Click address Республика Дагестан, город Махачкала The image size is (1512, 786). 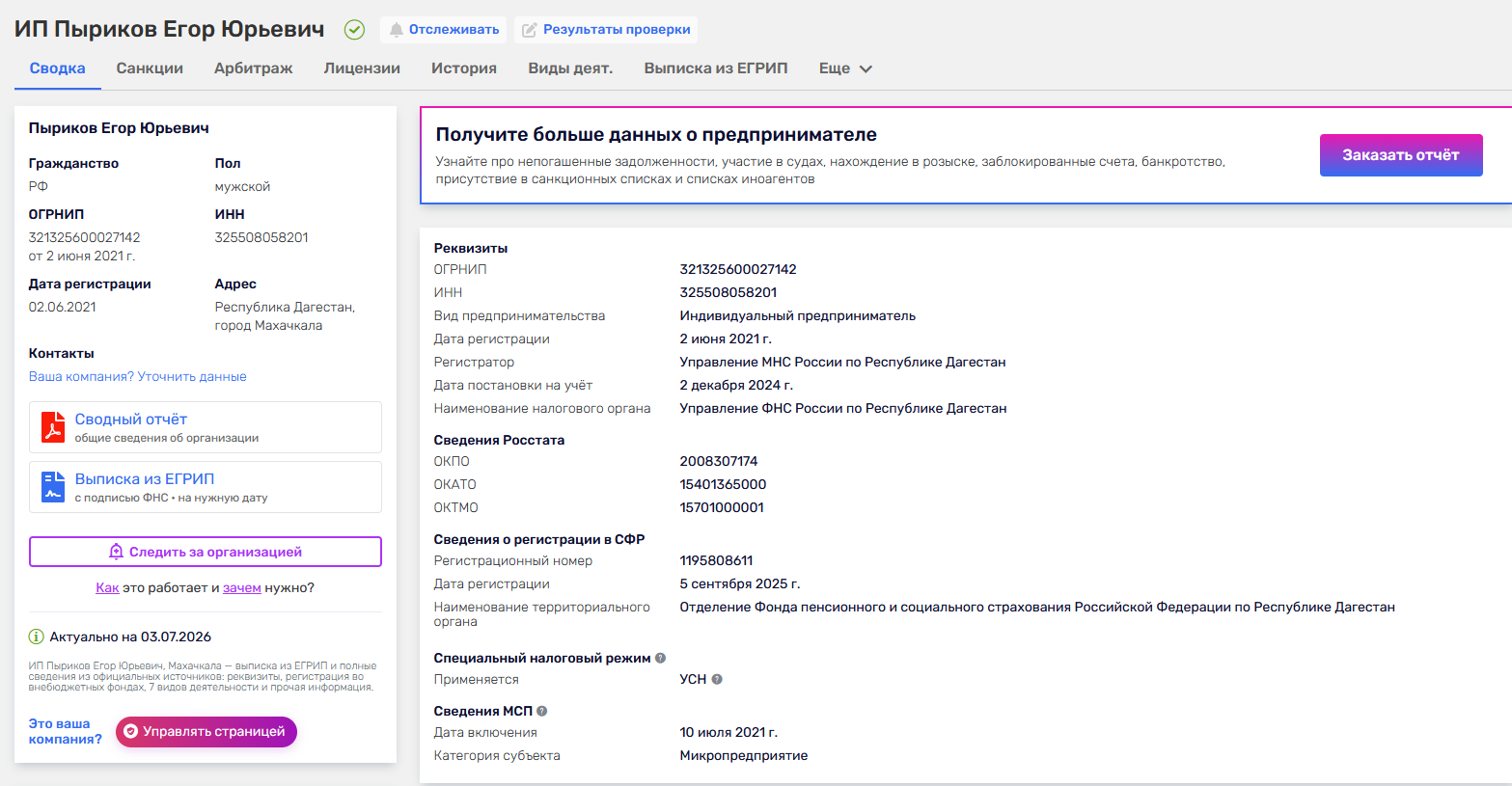click(x=285, y=316)
